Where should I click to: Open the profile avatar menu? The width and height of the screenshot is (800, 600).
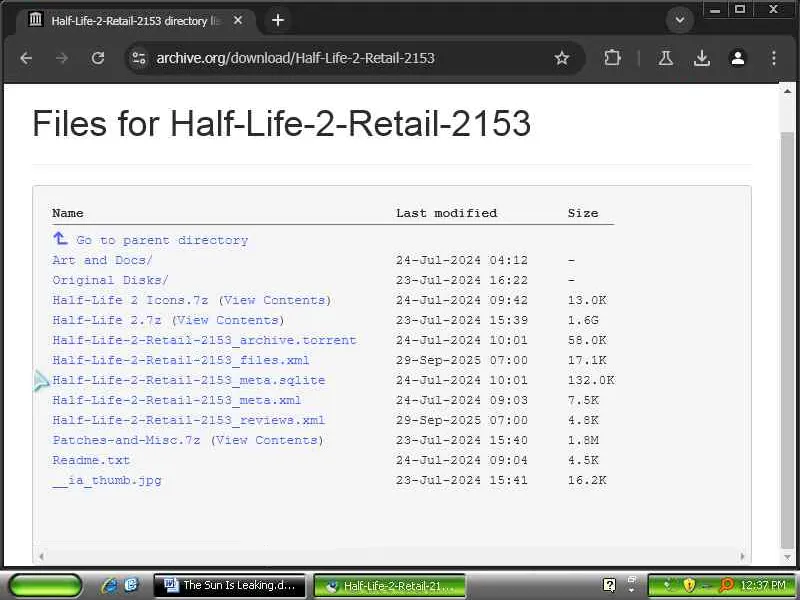738,58
